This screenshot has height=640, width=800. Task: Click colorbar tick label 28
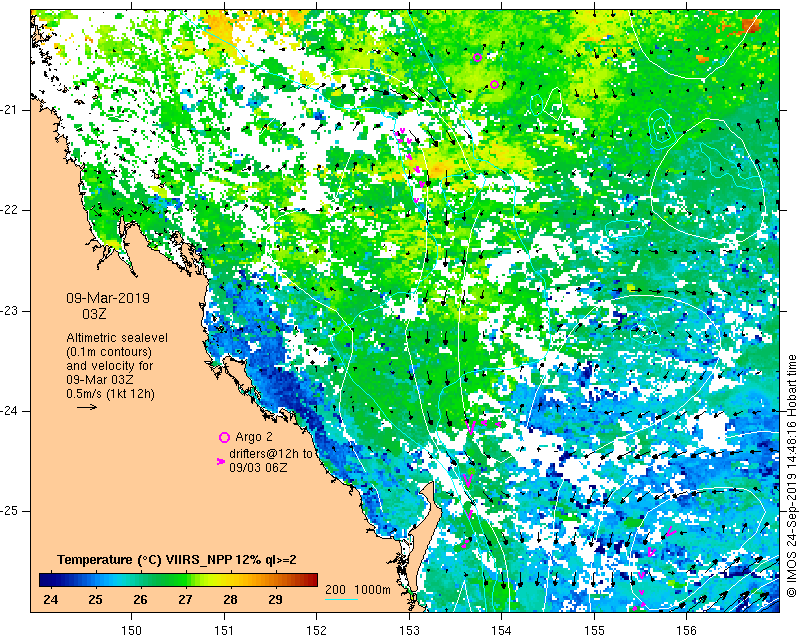[230, 599]
